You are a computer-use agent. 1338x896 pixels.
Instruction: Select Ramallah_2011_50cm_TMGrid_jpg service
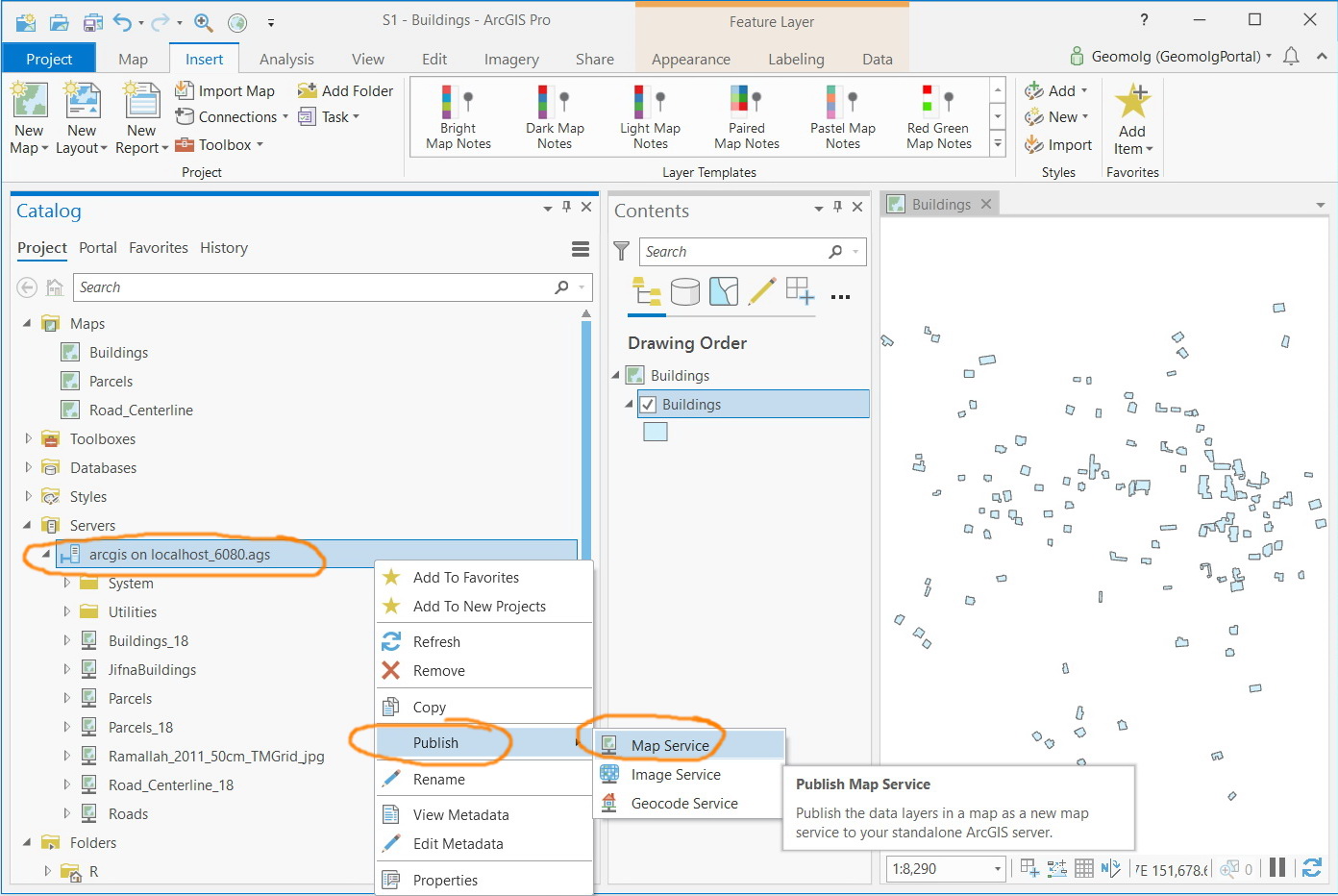point(216,757)
